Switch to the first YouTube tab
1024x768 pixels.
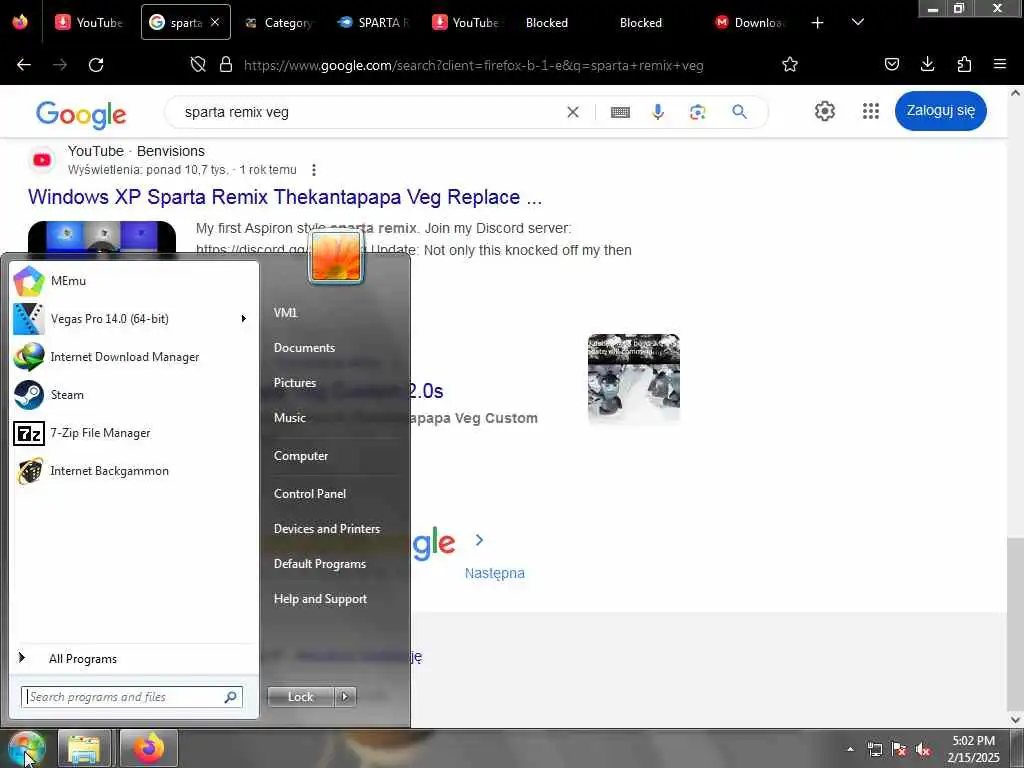click(x=89, y=23)
